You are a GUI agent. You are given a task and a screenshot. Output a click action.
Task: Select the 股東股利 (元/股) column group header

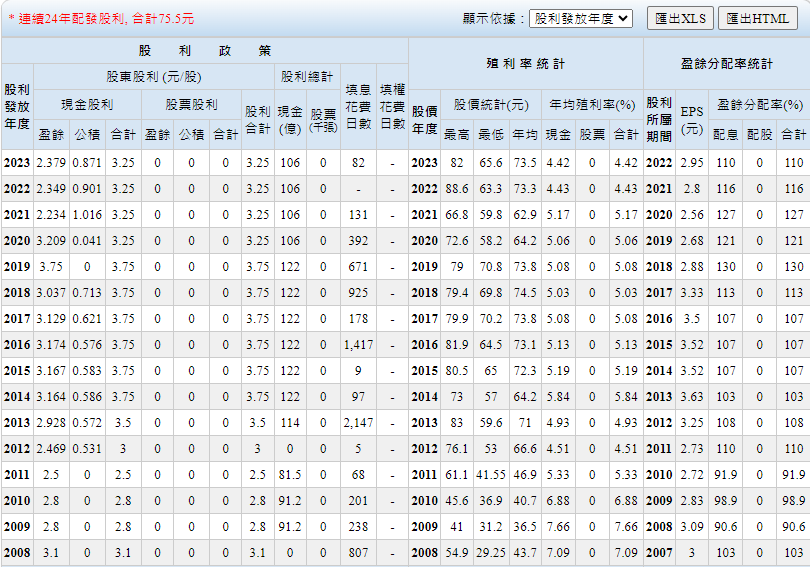click(153, 76)
